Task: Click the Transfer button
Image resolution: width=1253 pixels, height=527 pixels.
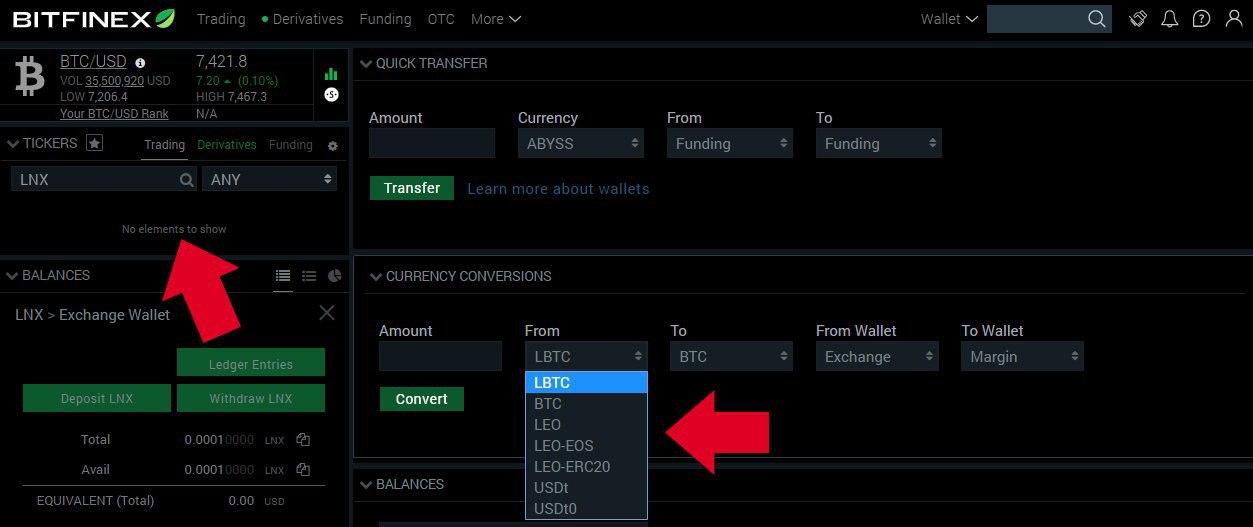Action: 412,188
